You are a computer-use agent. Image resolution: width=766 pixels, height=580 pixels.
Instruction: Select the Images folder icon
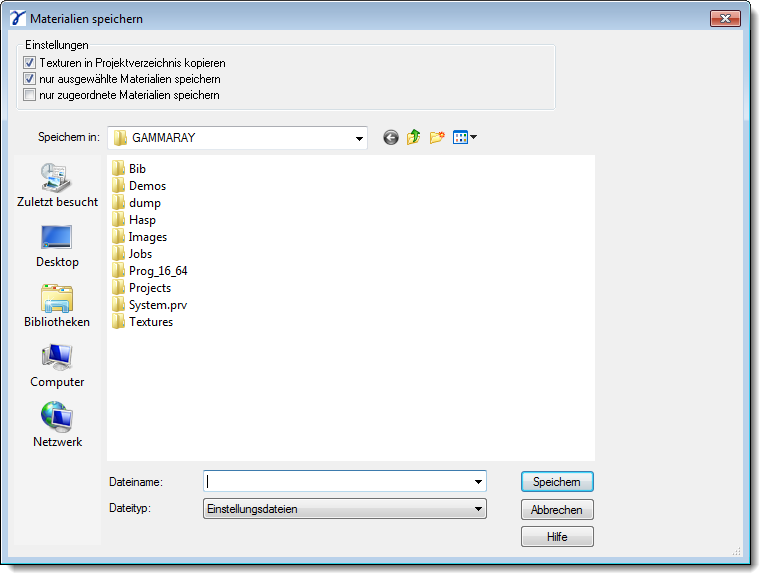tap(118, 237)
